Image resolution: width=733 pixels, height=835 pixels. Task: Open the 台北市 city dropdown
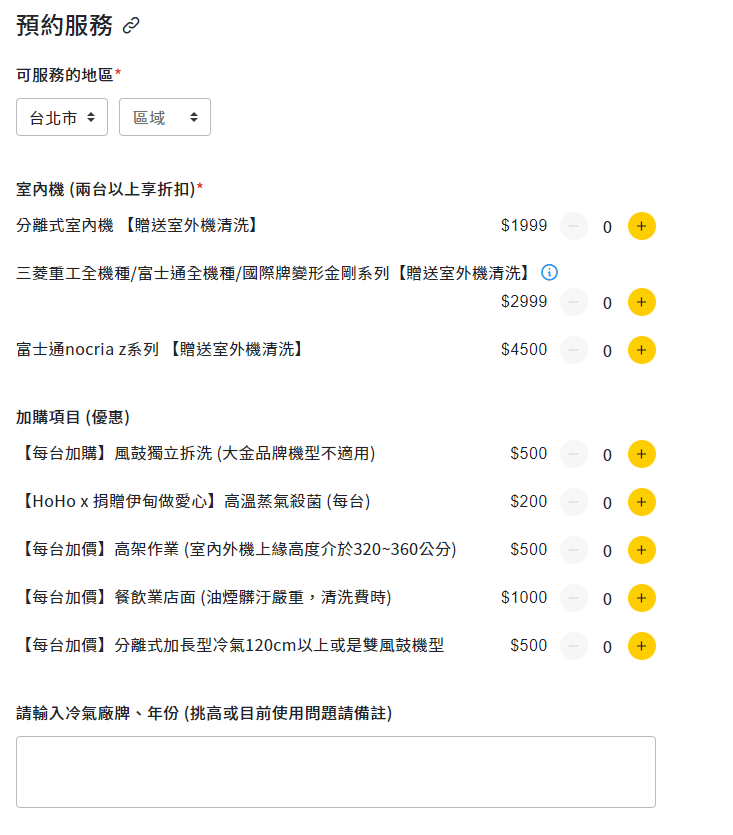[62, 117]
